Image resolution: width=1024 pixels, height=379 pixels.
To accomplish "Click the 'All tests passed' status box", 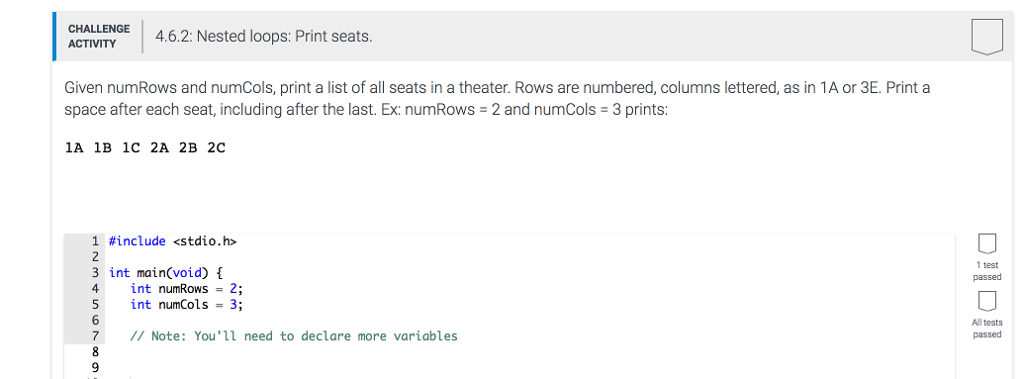I will point(987,301).
